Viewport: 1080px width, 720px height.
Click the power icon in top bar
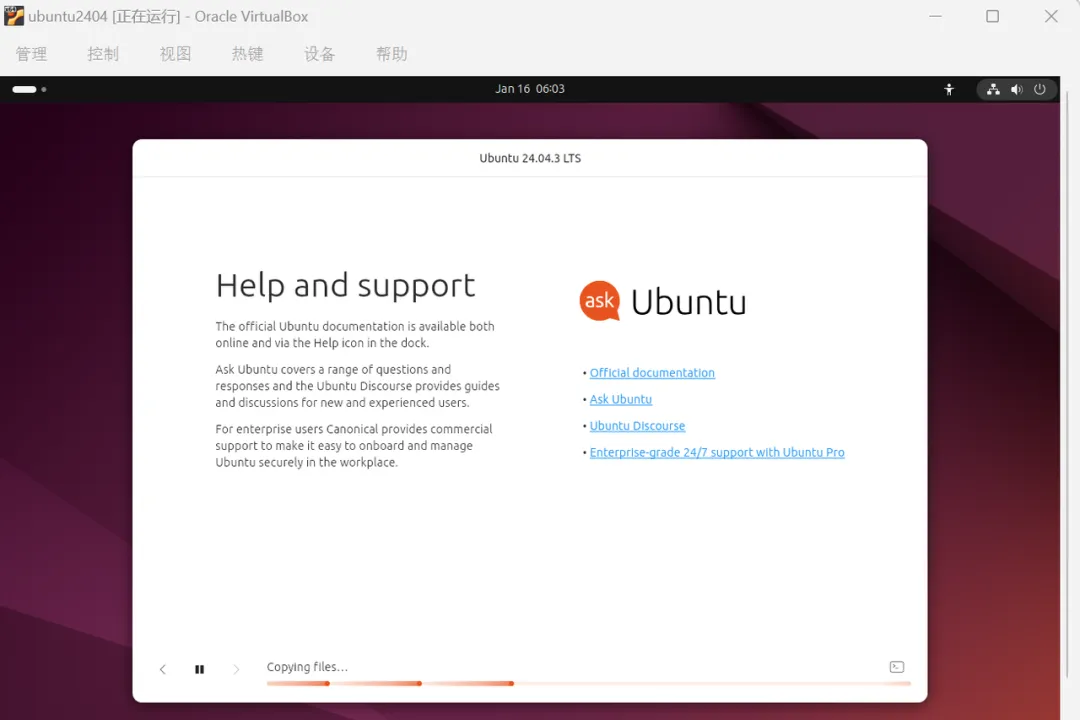coord(1040,89)
